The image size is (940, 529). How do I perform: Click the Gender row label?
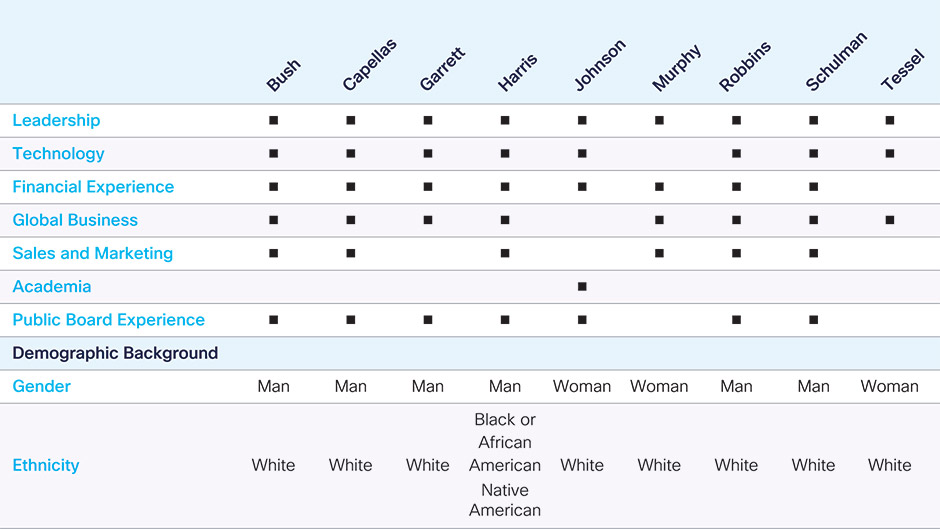tap(41, 386)
